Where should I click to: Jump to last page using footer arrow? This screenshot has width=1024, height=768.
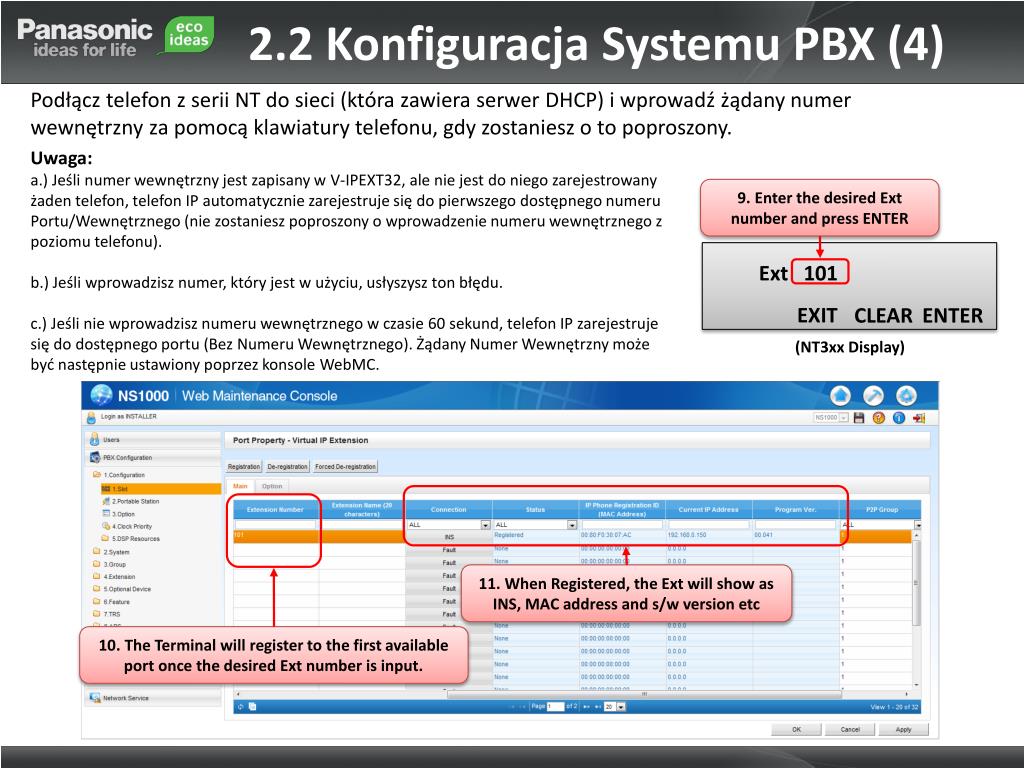597,707
